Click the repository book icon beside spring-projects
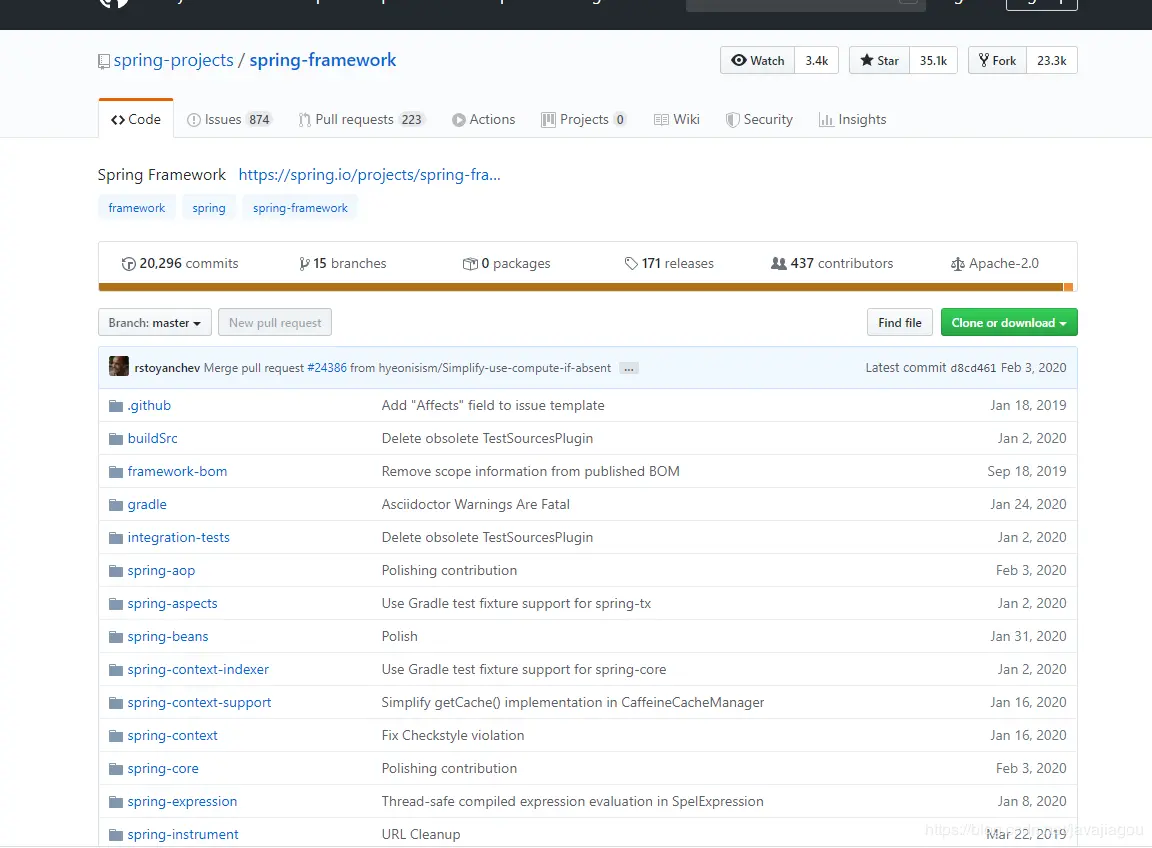This screenshot has width=1152, height=848. (x=104, y=62)
